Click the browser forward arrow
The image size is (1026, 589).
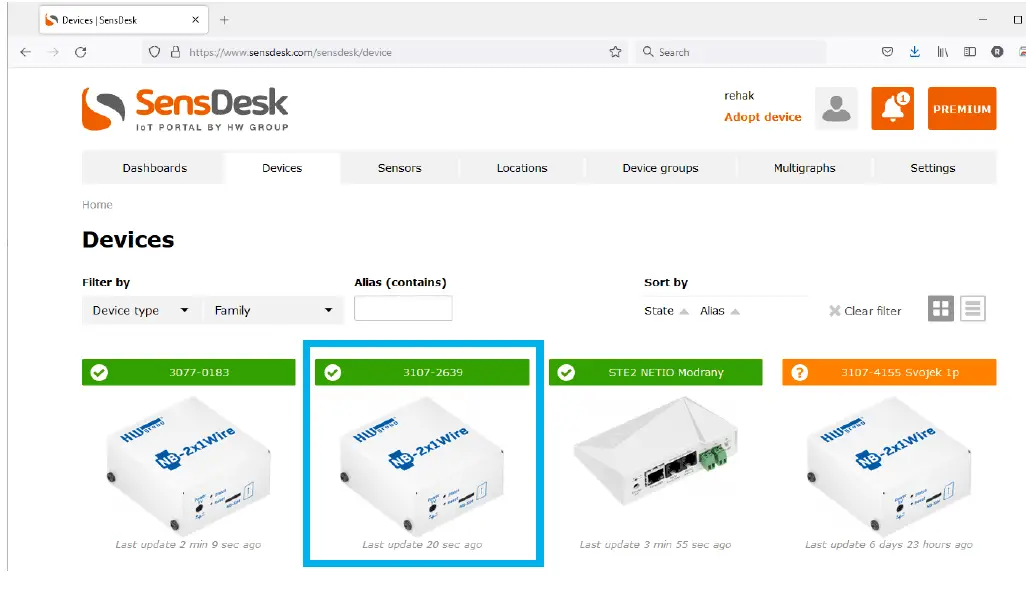click(54, 52)
